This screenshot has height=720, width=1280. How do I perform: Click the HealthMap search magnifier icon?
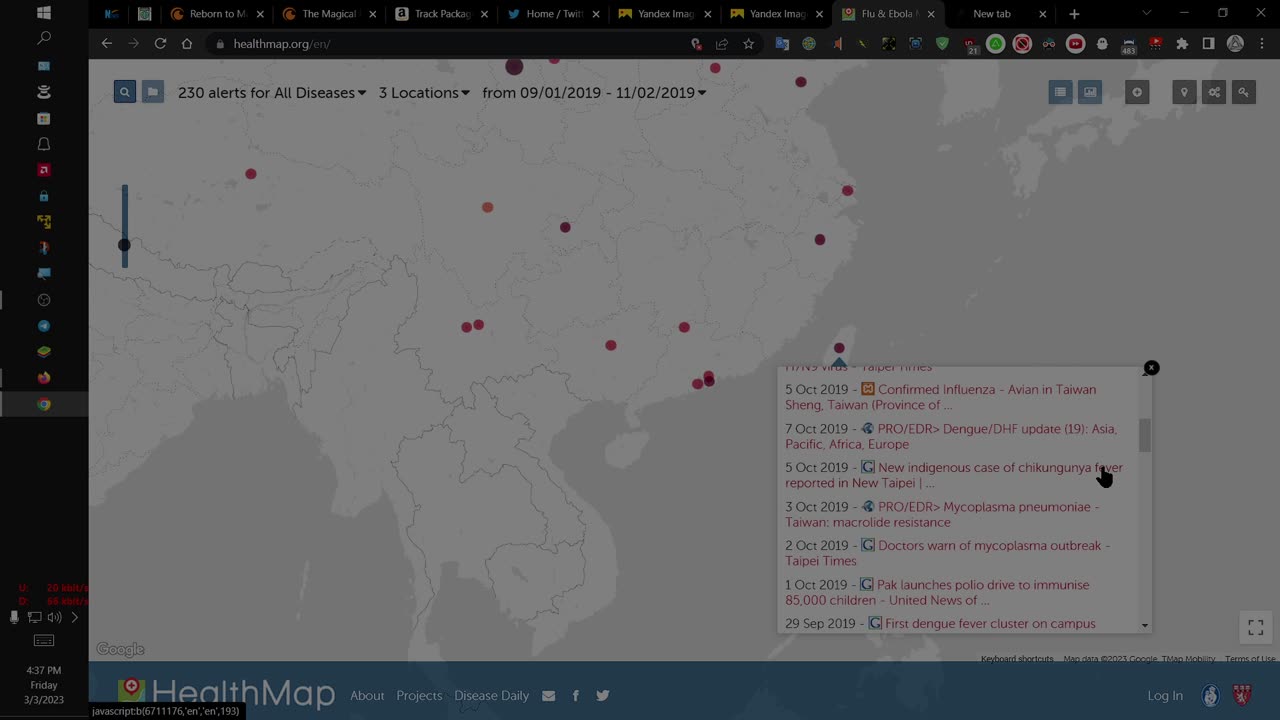(x=125, y=92)
